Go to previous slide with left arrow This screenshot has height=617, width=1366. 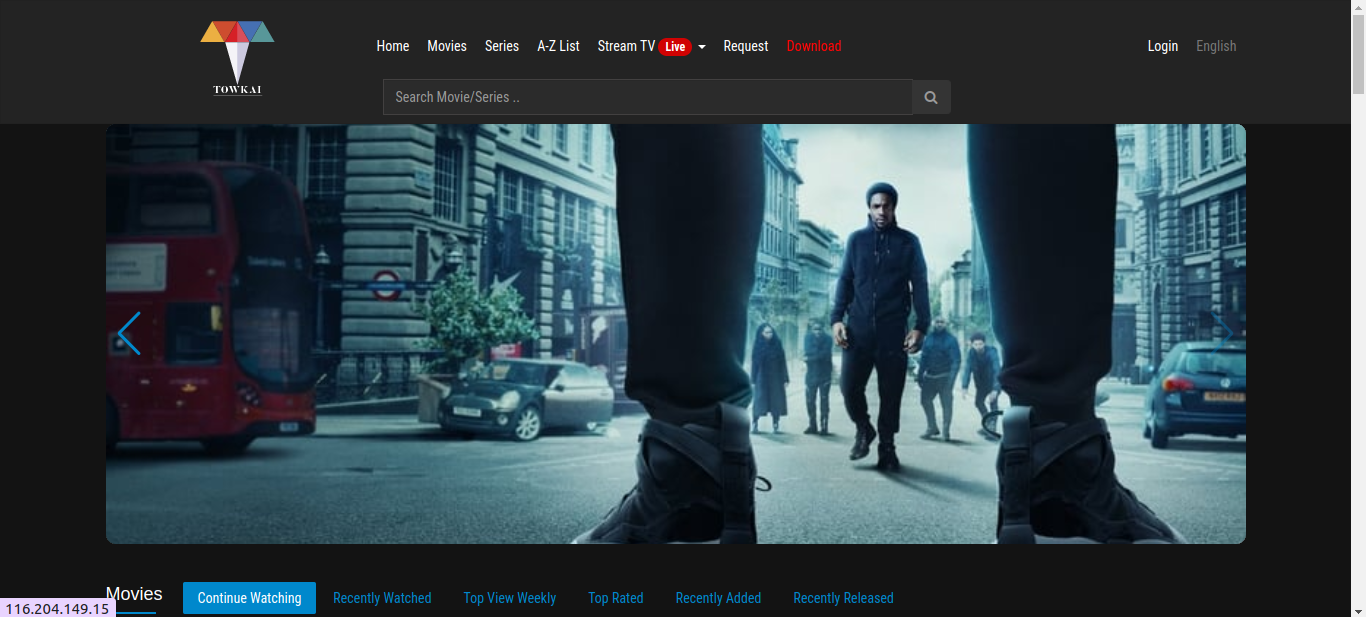coord(129,334)
